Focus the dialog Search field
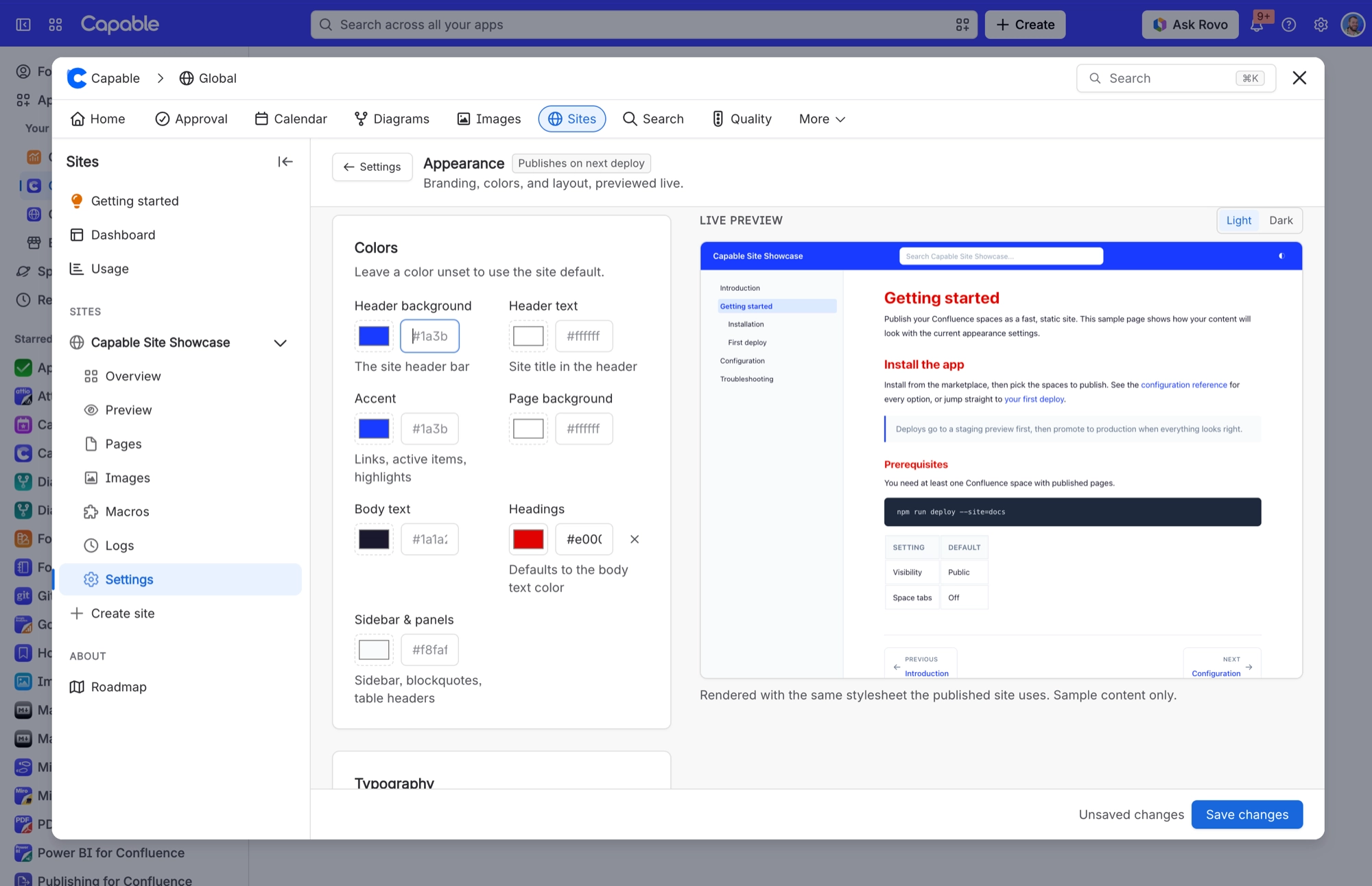Image resolution: width=1372 pixels, height=886 pixels. pos(1176,78)
